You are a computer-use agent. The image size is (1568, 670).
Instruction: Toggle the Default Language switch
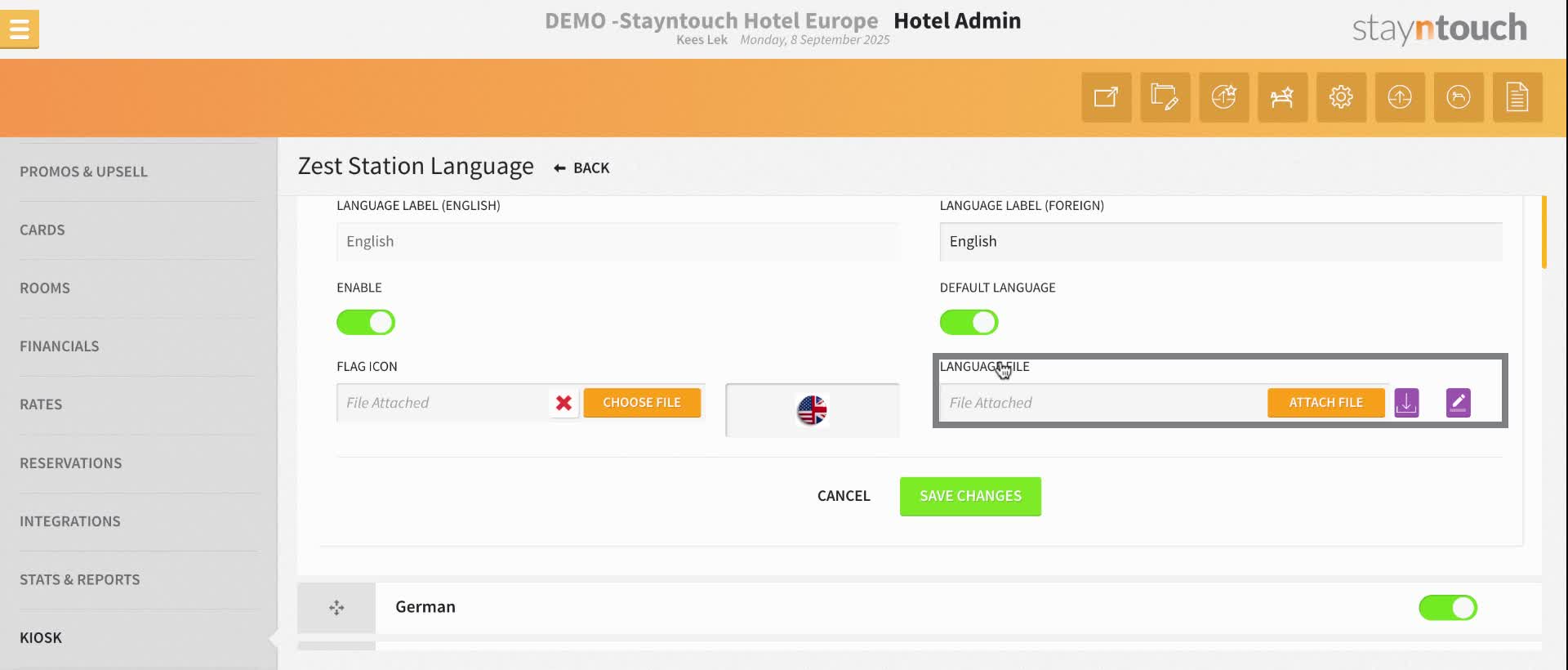(969, 322)
